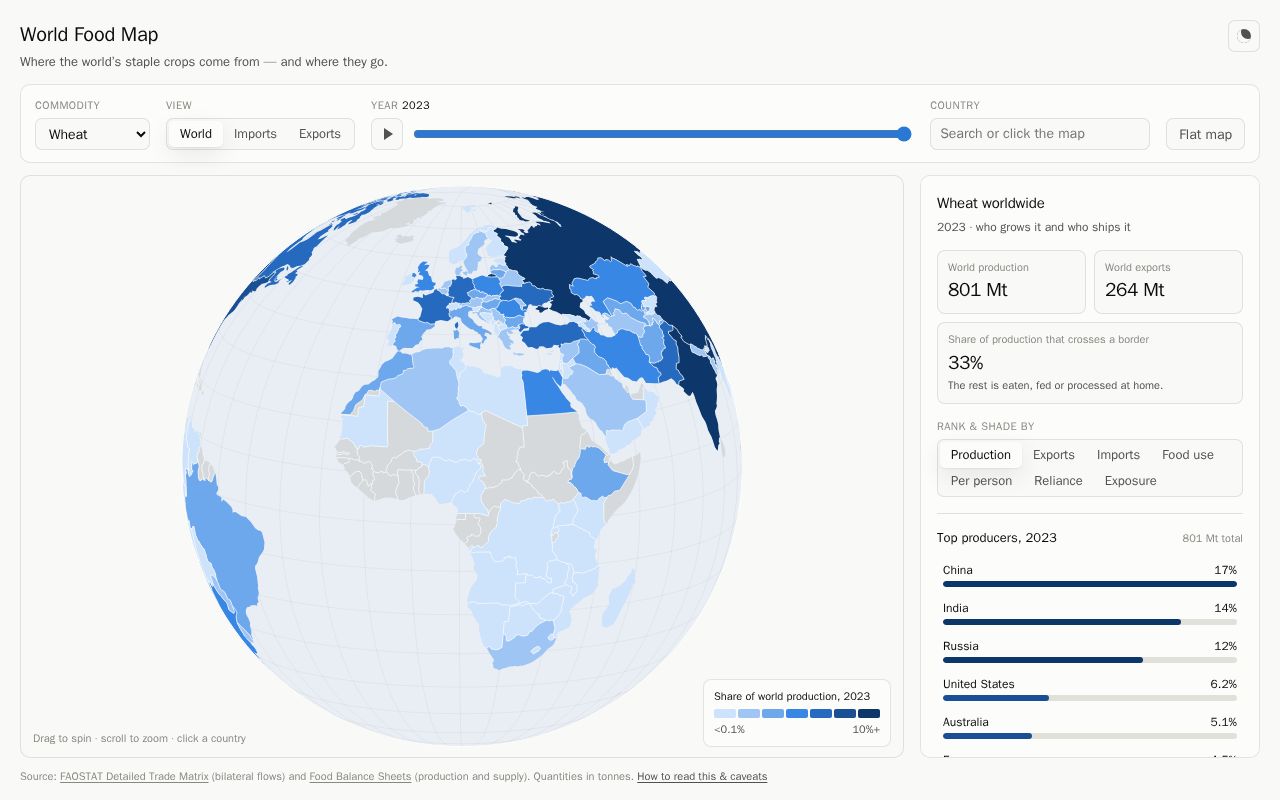Rank and shade by Per person
This screenshot has height=800, width=1280.
pos(981,481)
